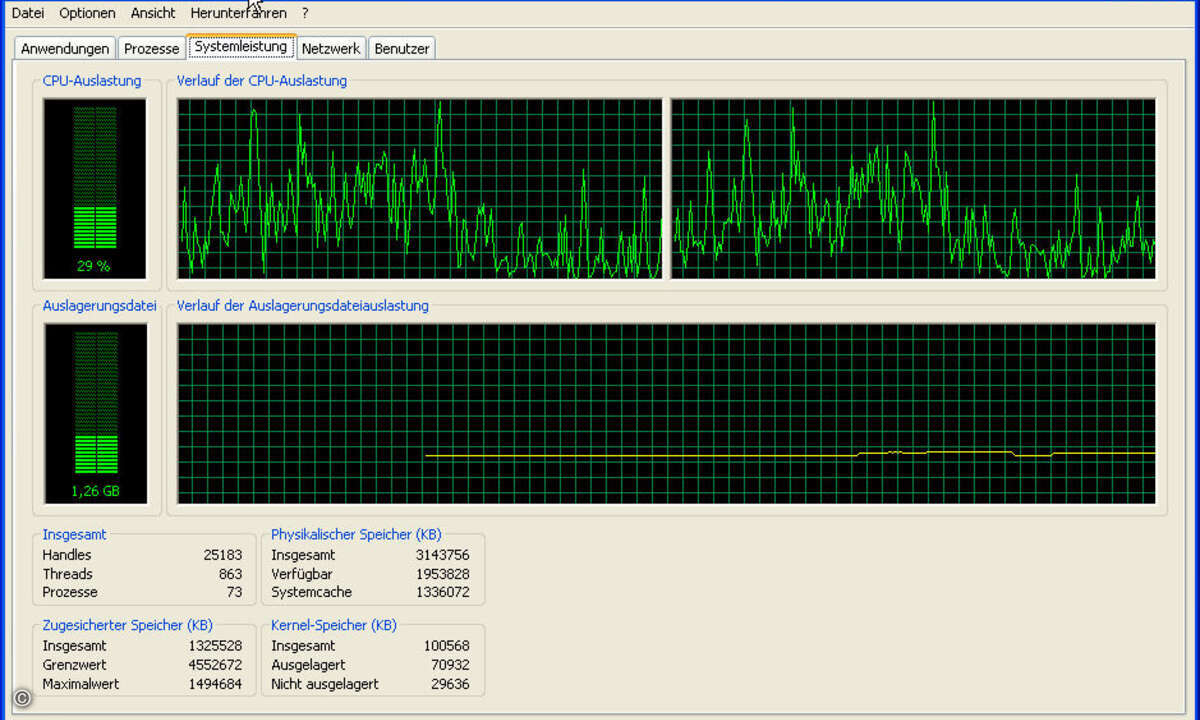The height and width of the screenshot is (720, 1200).
Task: Click the Auslagerungsdatei meter showing 1,26 GB
Action: [x=95, y=413]
